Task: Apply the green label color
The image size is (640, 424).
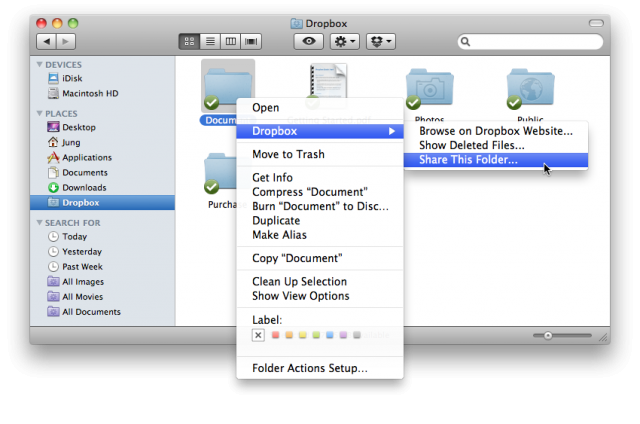Action: 316,335
